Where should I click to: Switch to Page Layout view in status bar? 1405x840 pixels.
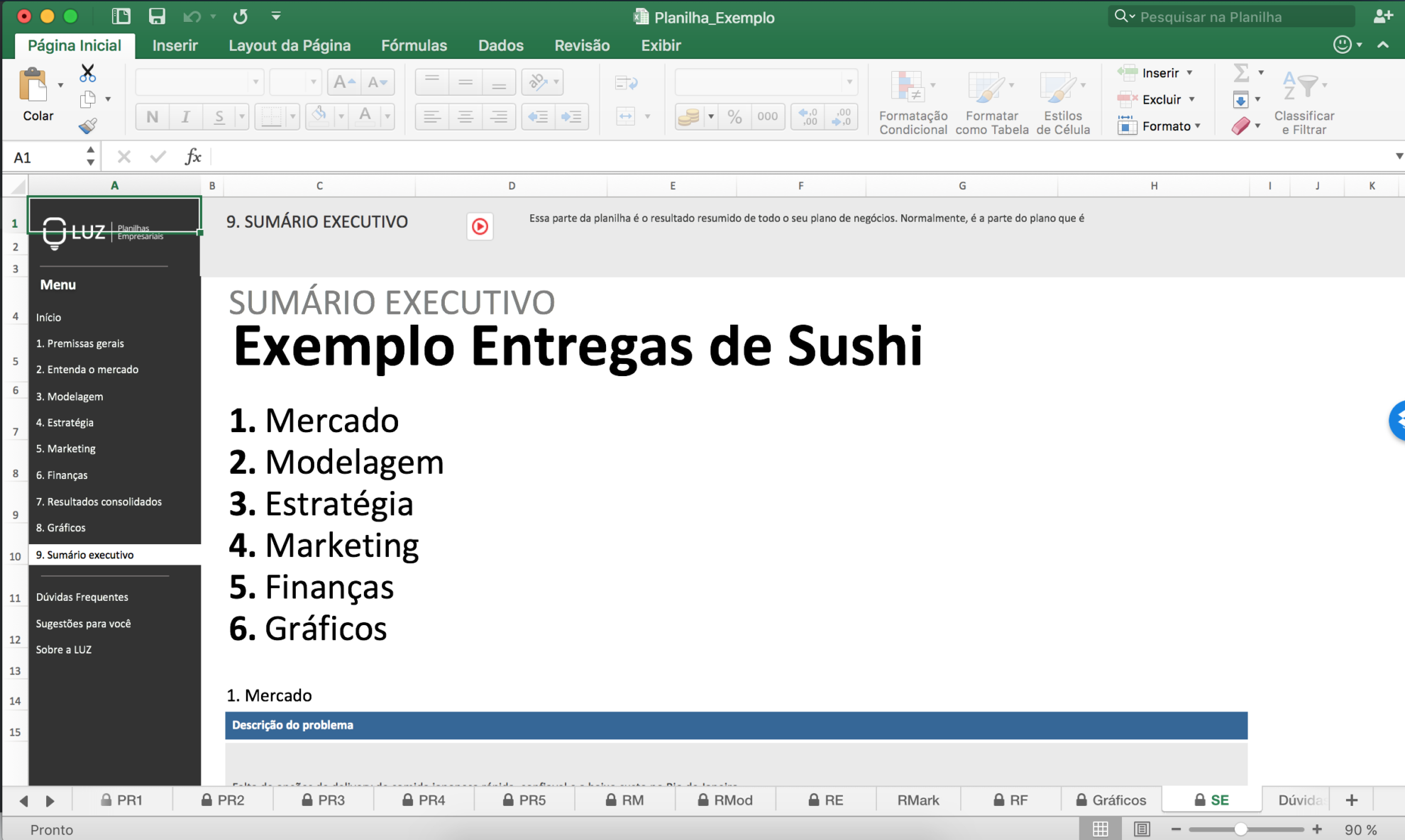pyautogui.click(x=1141, y=829)
